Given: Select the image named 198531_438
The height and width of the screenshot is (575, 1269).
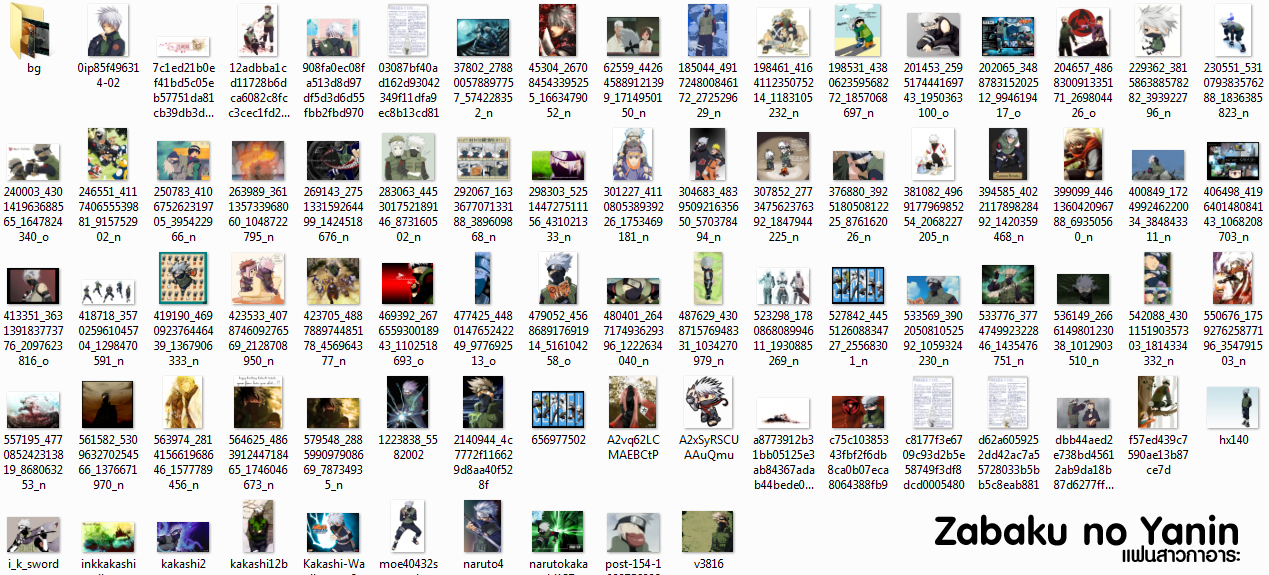Looking at the screenshot, I should (x=858, y=29).
